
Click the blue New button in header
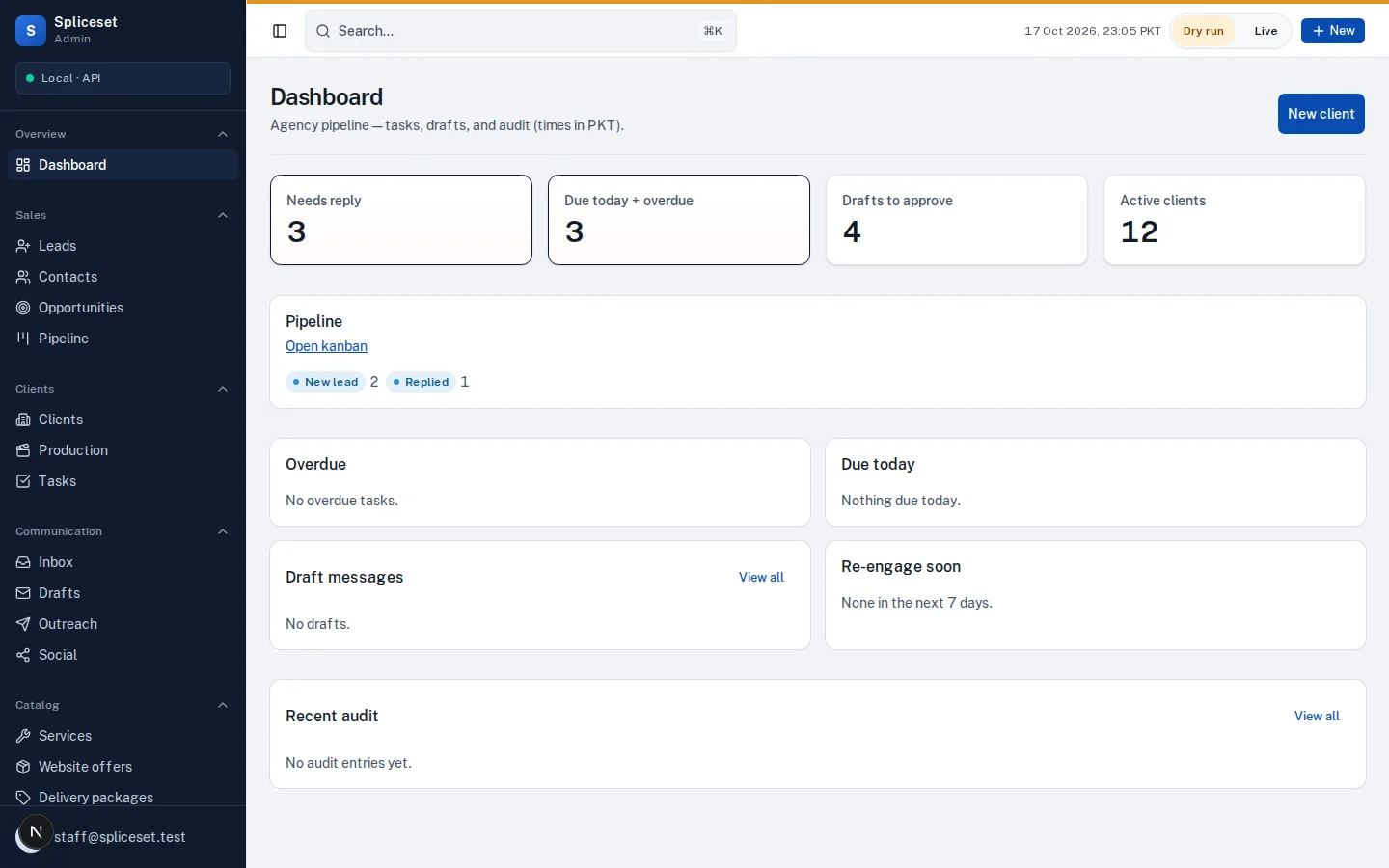pyautogui.click(x=1332, y=31)
